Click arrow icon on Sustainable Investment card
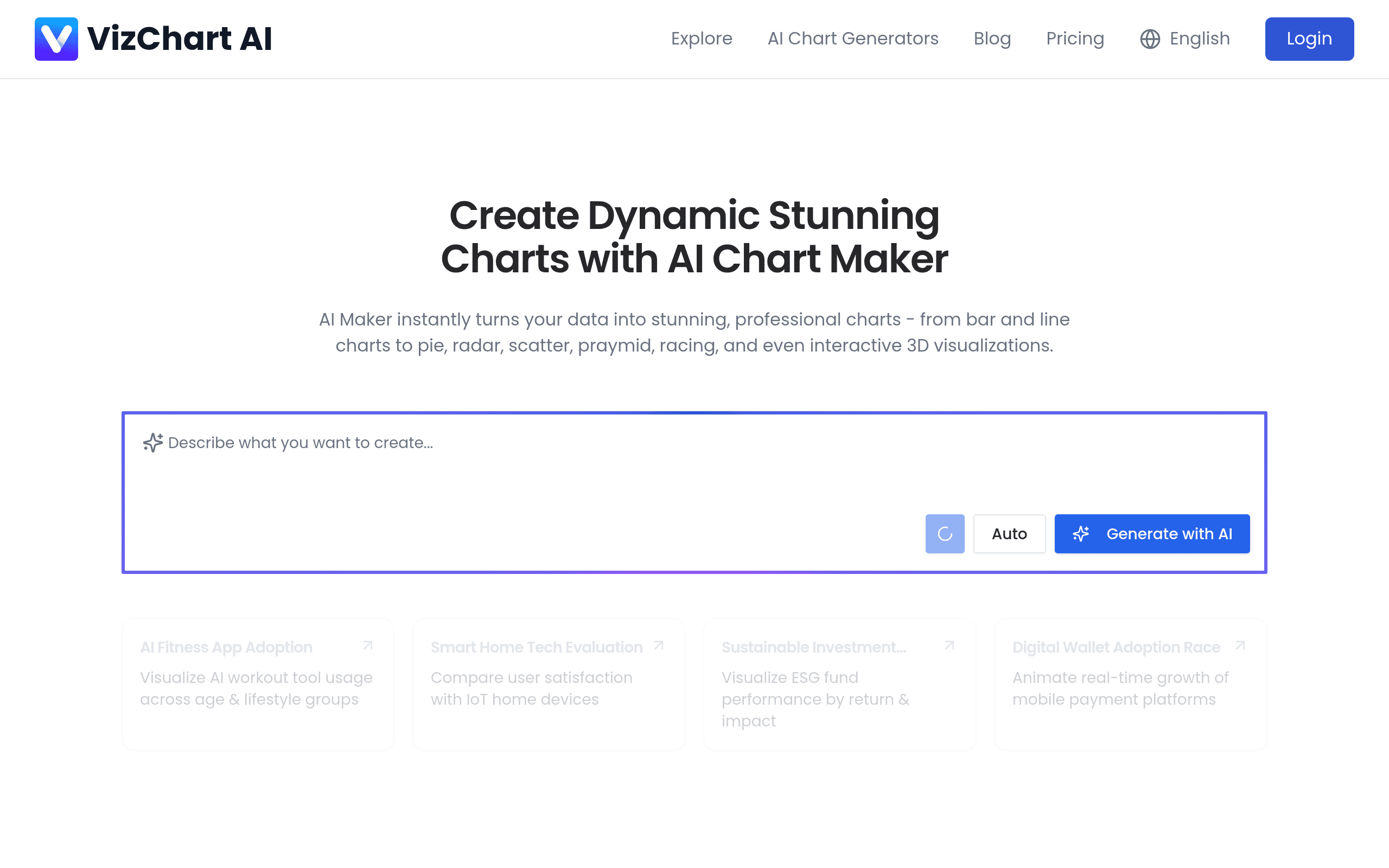This screenshot has width=1389, height=868. [950, 646]
